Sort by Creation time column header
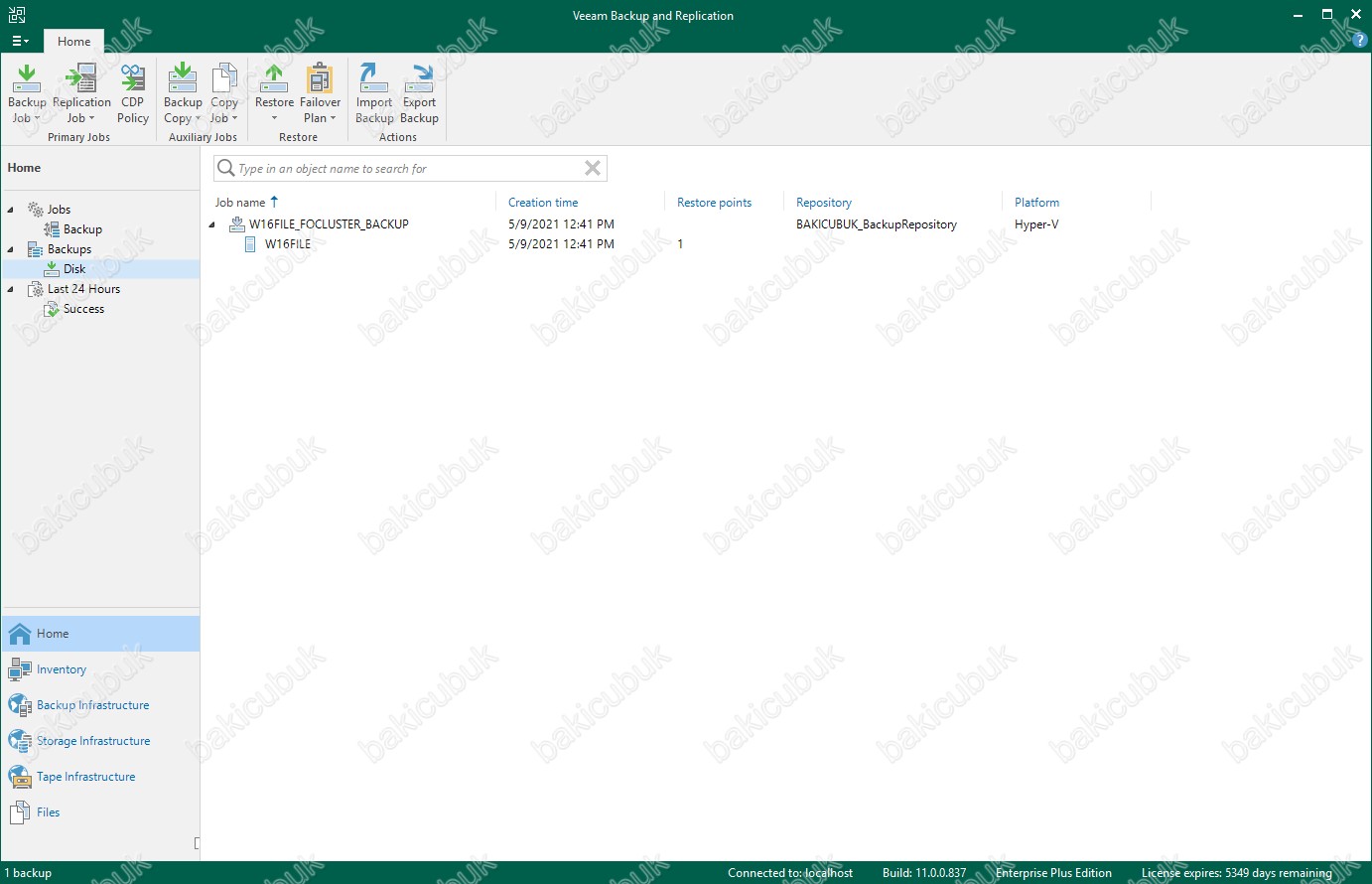The image size is (1372, 884). coord(543,203)
